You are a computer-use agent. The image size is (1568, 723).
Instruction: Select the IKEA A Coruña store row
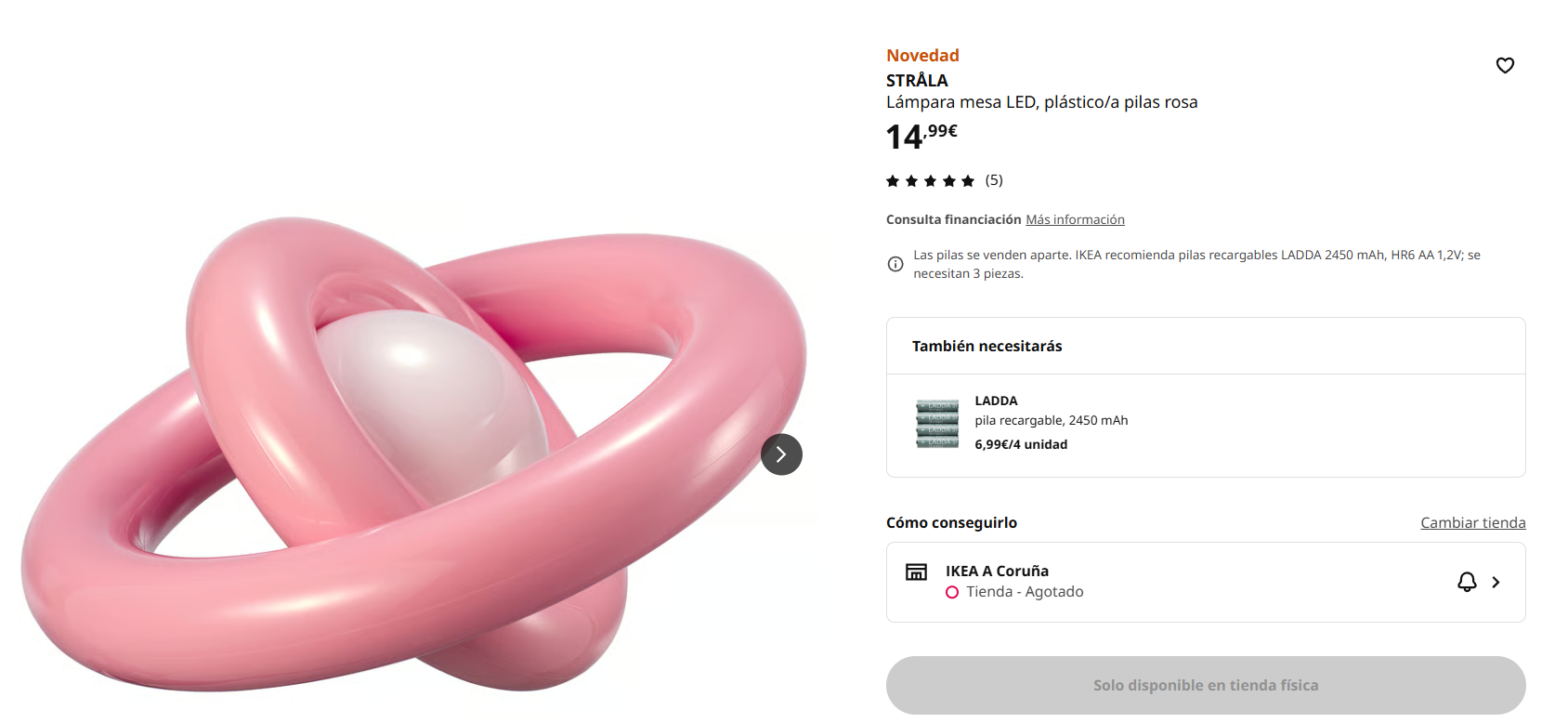1206,582
